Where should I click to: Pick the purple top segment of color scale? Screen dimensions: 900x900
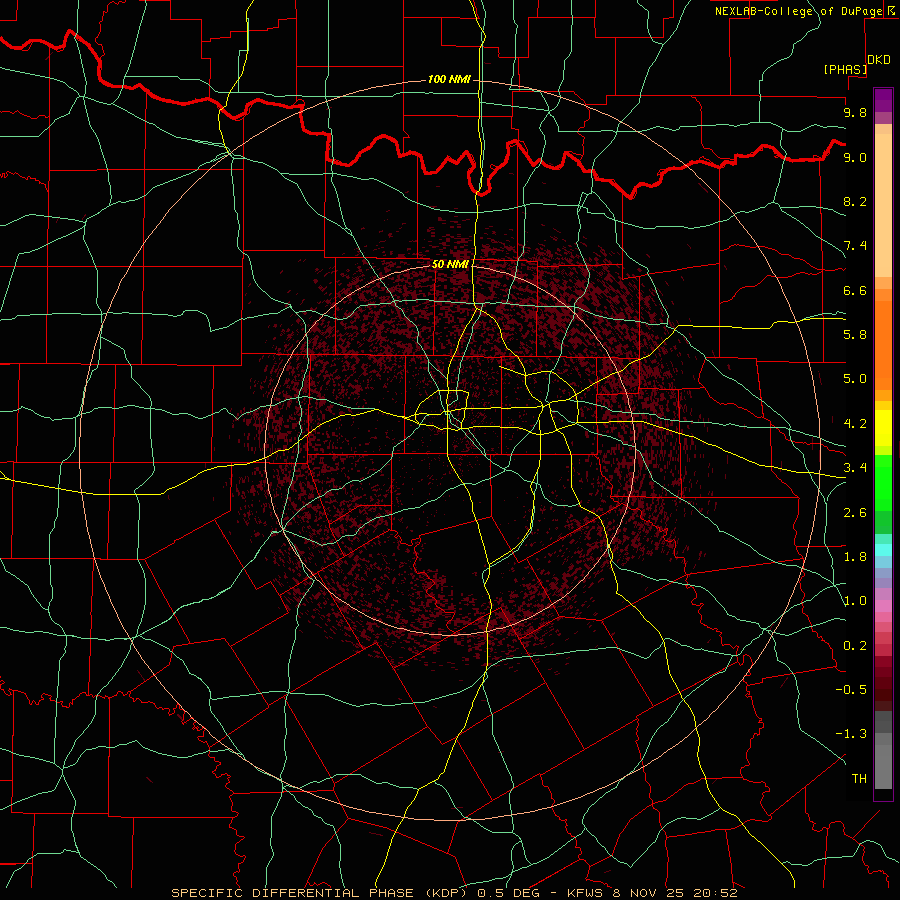tap(883, 100)
